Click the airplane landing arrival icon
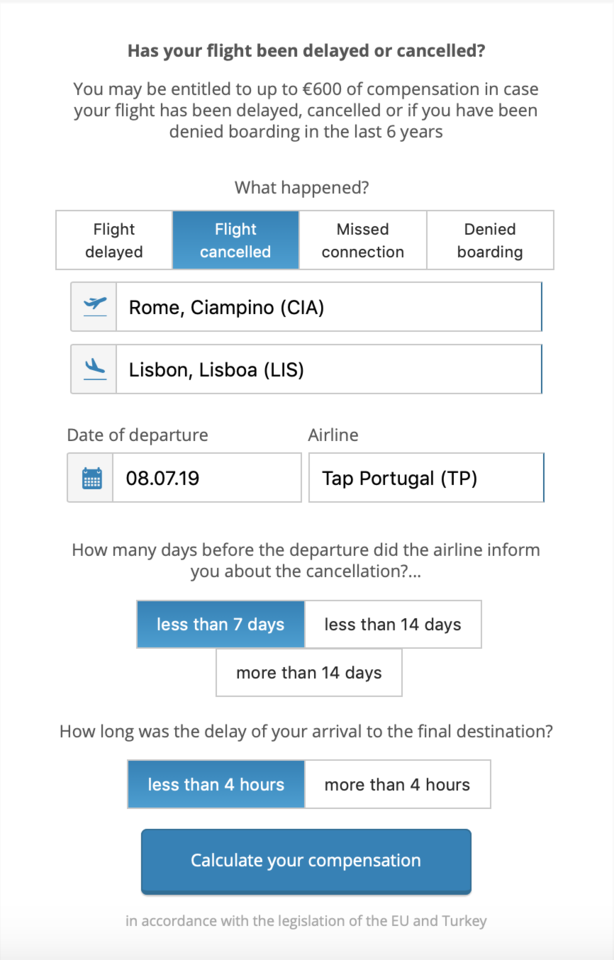This screenshot has height=960, width=614. click(x=94, y=369)
